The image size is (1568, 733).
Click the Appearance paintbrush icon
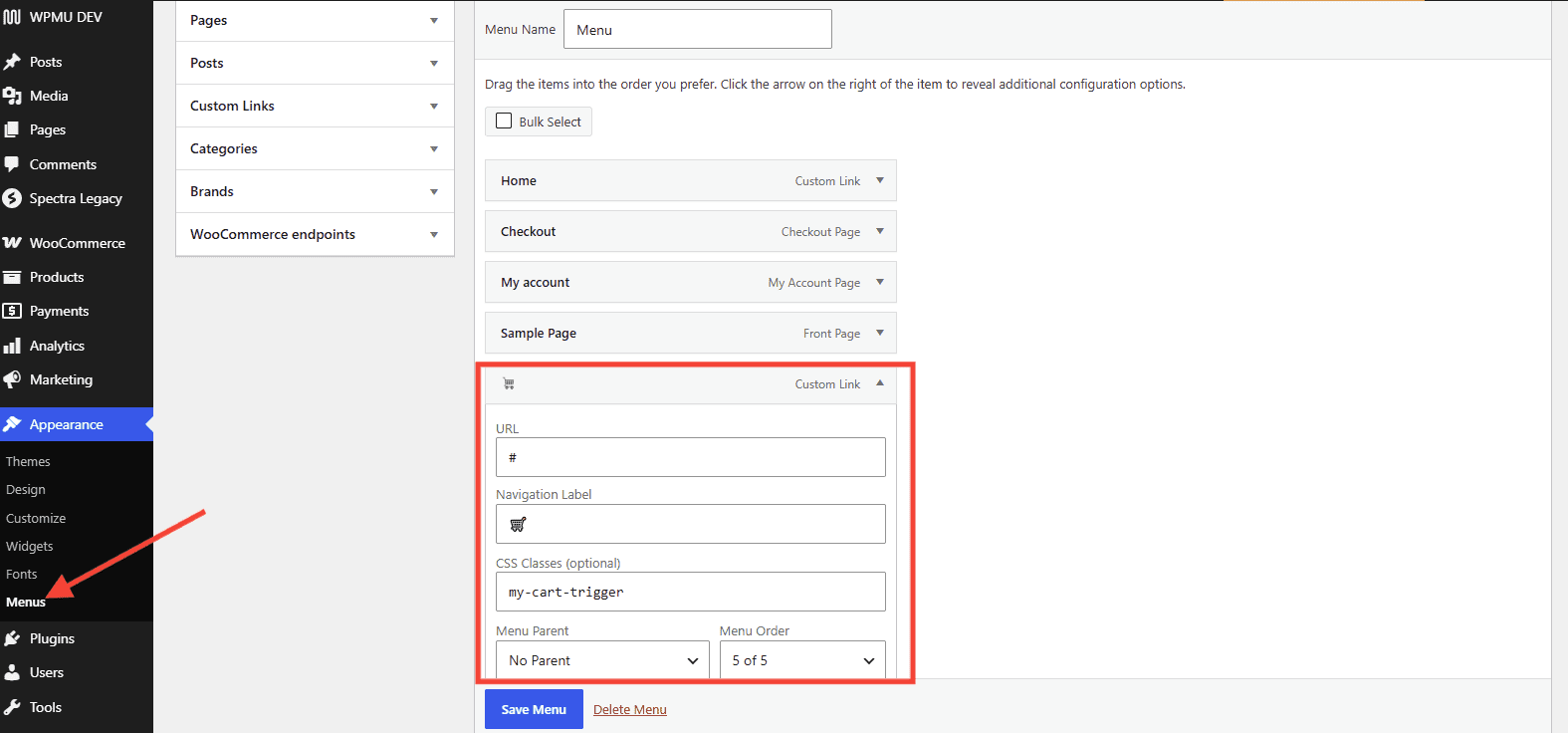coord(12,424)
